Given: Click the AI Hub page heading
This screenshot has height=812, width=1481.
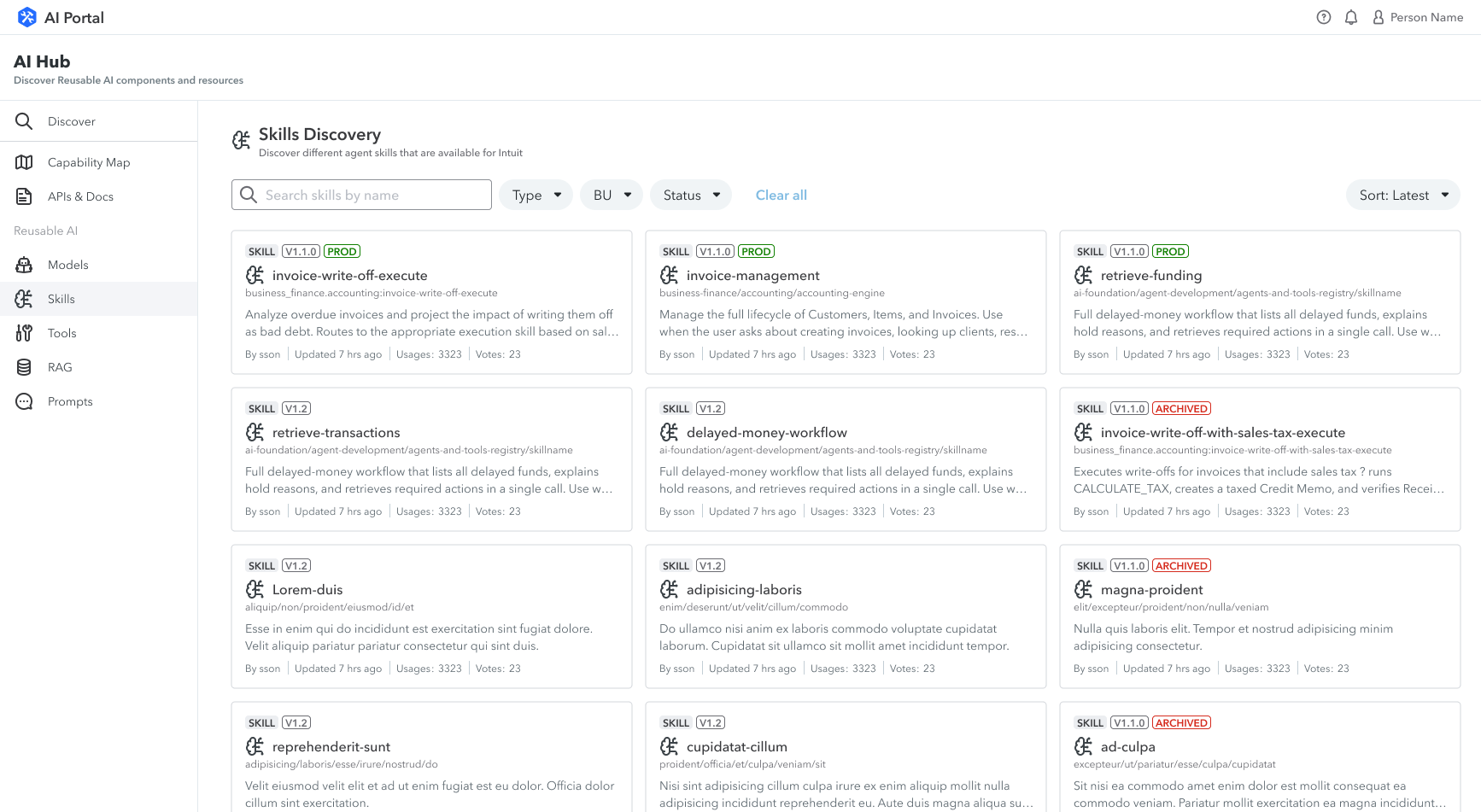Looking at the screenshot, I should pyautogui.click(x=42, y=61).
